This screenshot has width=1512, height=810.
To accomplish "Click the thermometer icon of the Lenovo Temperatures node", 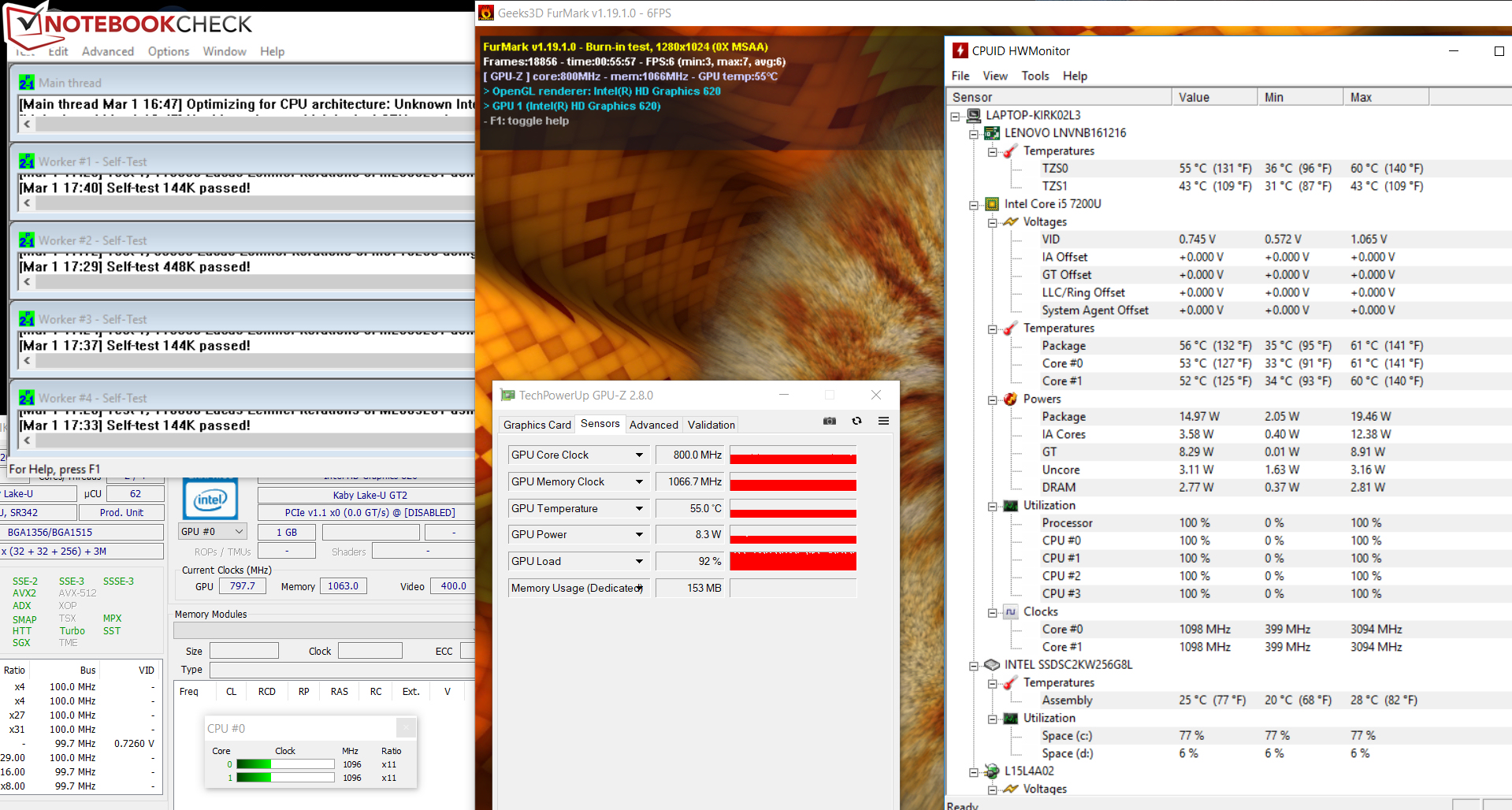I will click(1010, 151).
